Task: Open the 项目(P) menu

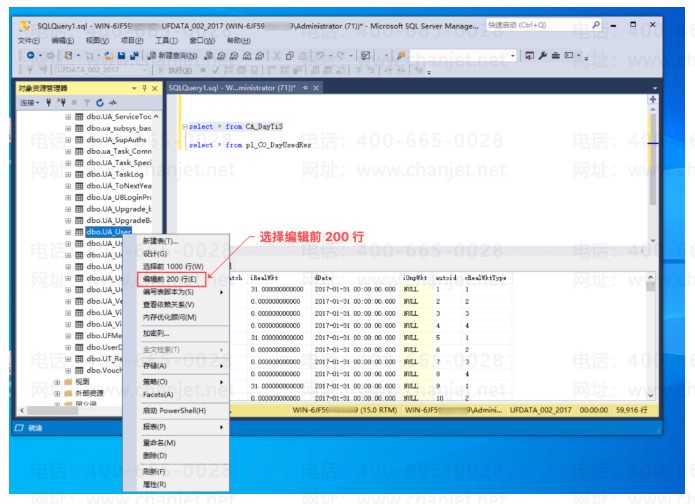Action: [x=132, y=40]
